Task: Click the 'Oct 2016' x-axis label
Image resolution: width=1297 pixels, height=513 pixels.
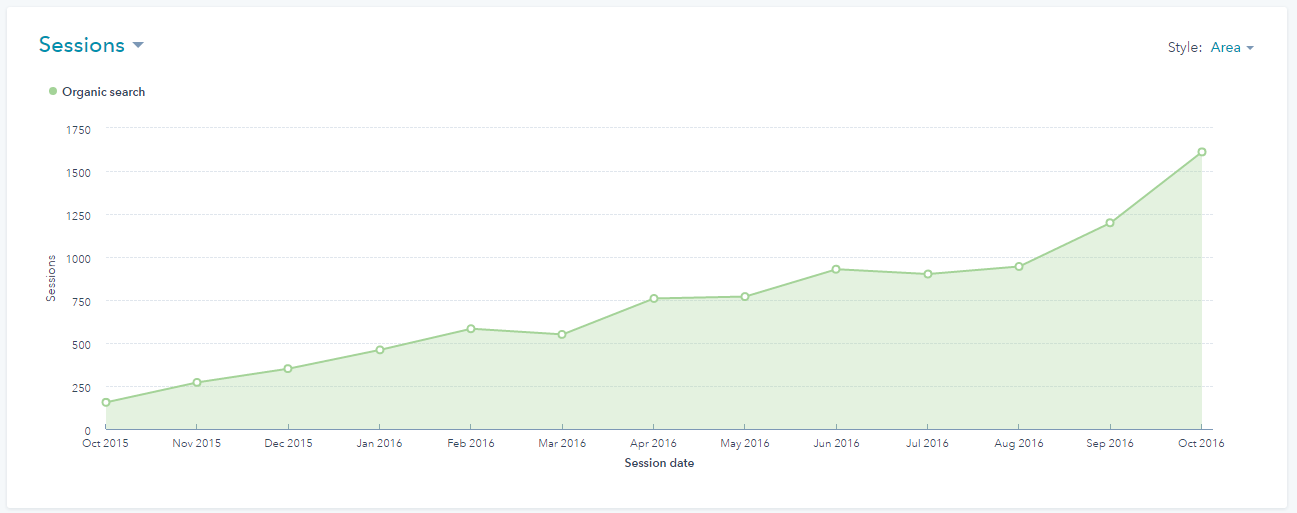Action: (x=1201, y=443)
